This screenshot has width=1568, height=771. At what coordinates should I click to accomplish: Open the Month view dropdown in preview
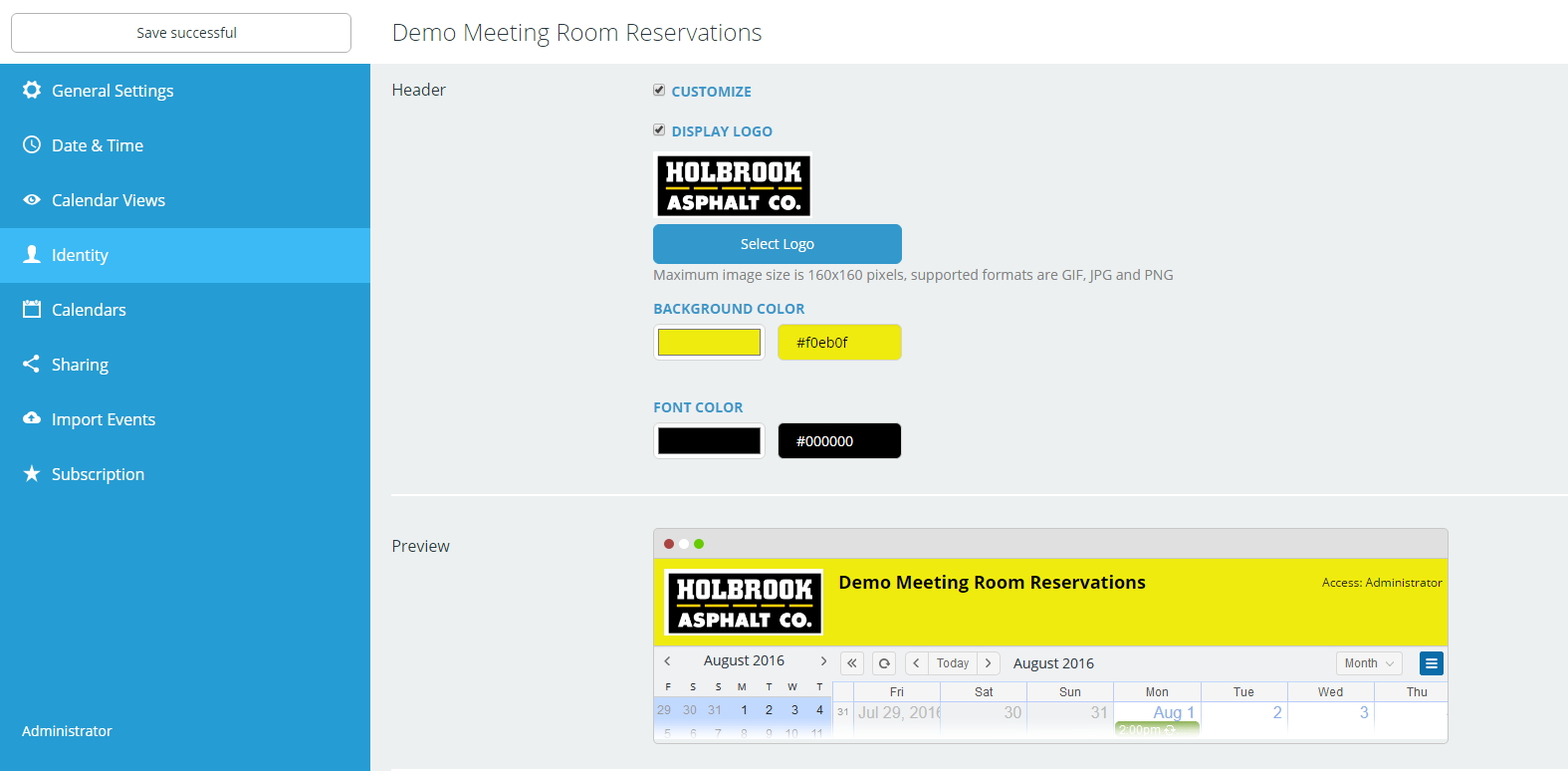point(1369,663)
